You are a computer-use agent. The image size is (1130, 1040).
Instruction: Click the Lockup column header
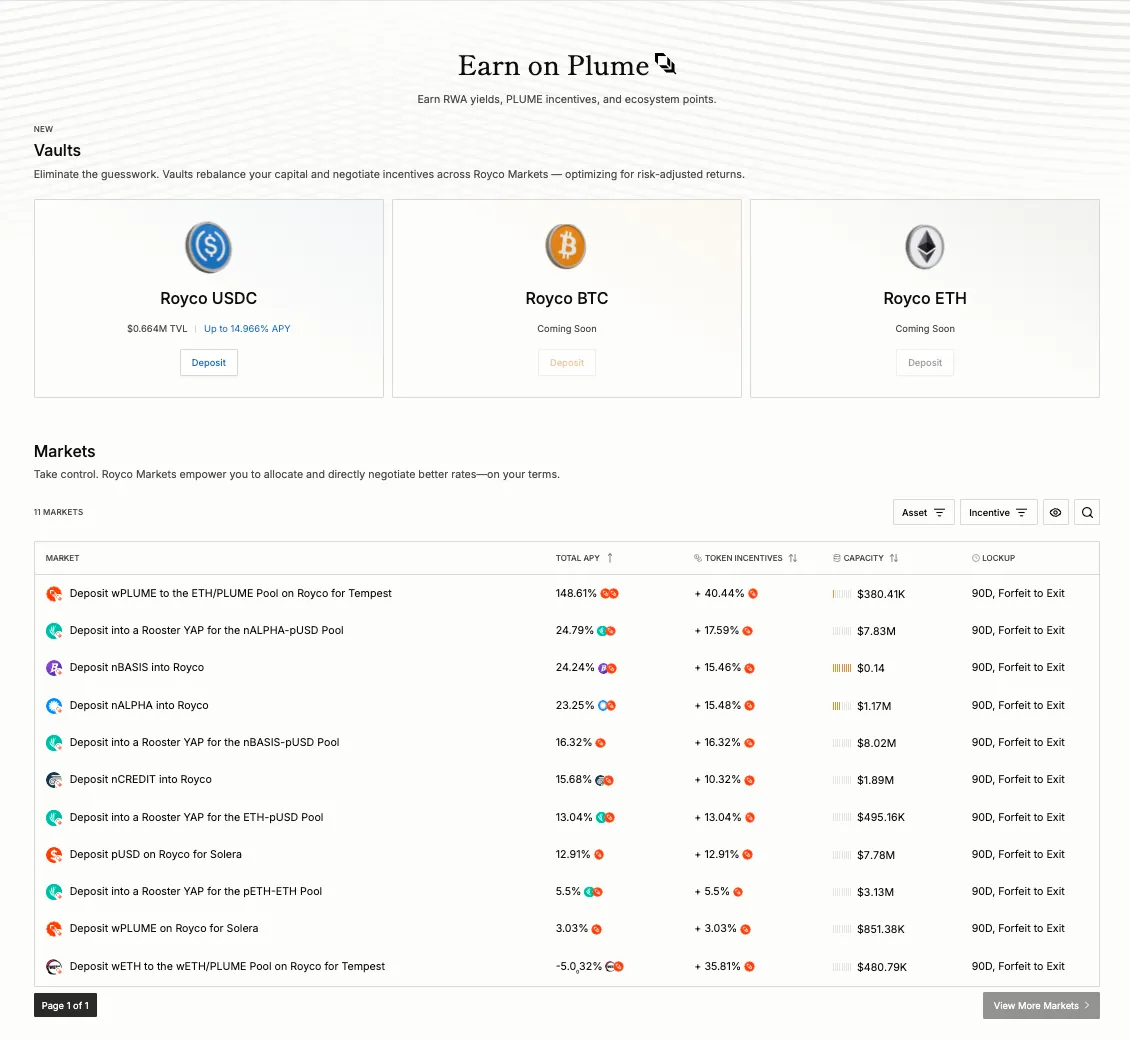pos(993,558)
